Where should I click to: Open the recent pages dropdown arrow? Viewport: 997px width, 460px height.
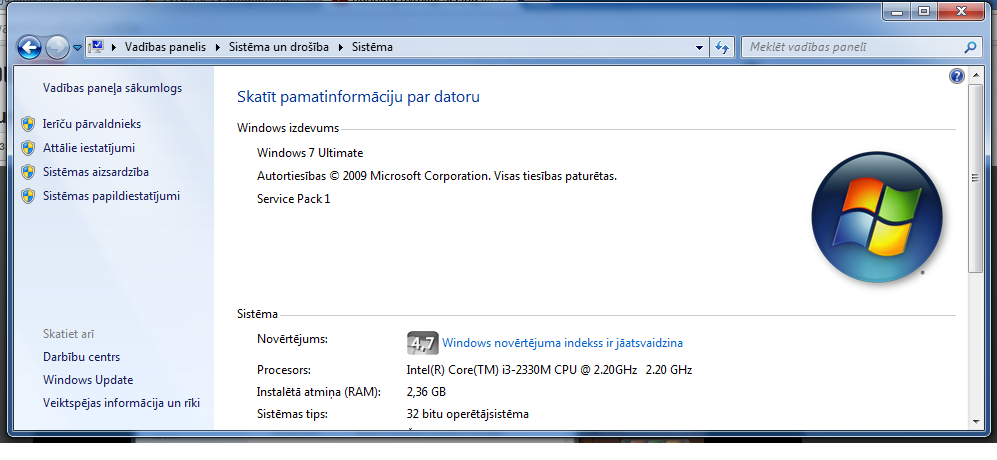pos(77,48)
